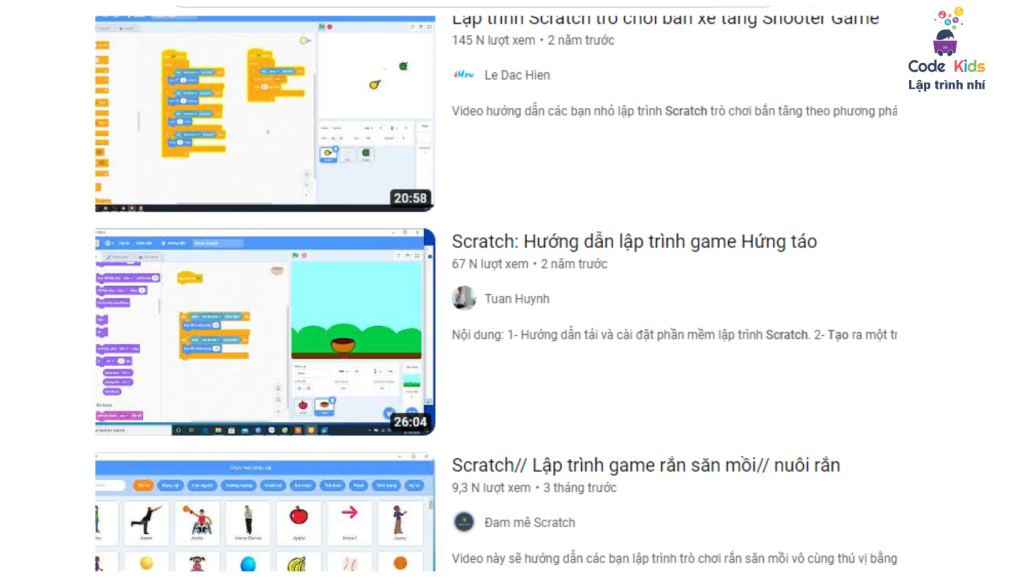Click the Đam mê Scratch channel avatar

[463, 522]
